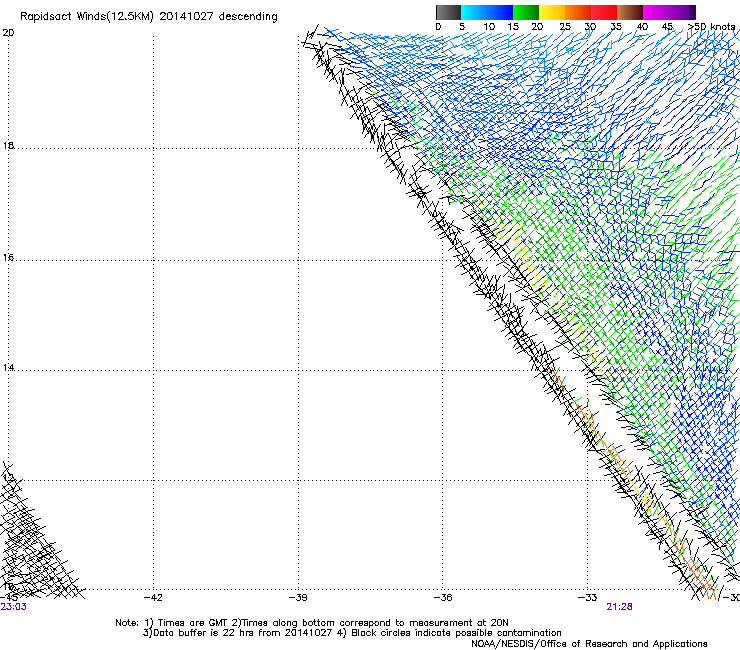Click longitude label '-39' on bottom axis

point(298,598)
